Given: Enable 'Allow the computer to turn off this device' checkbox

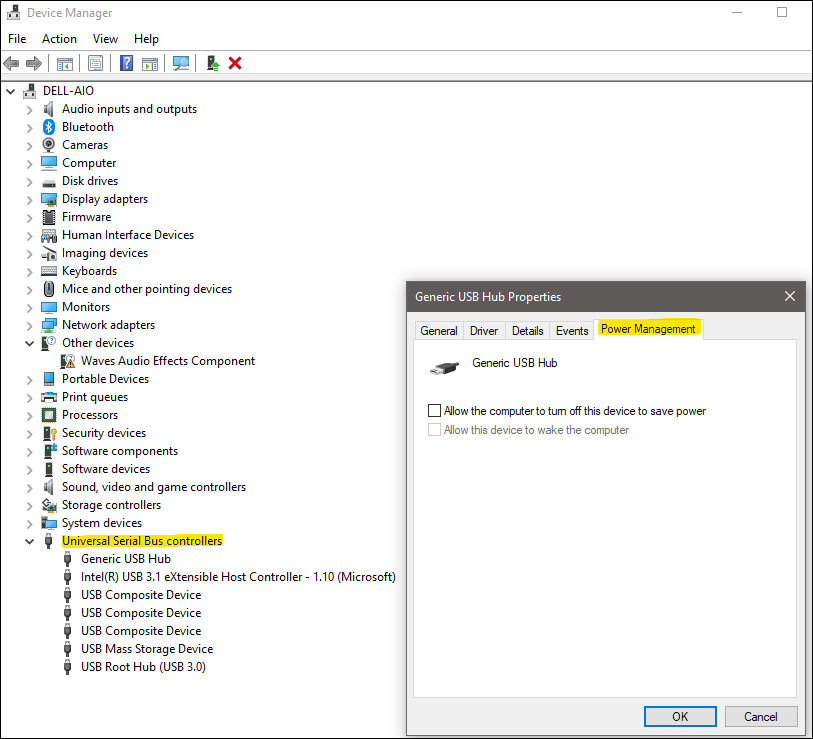Looking at the screenshot, I should 434,411.
